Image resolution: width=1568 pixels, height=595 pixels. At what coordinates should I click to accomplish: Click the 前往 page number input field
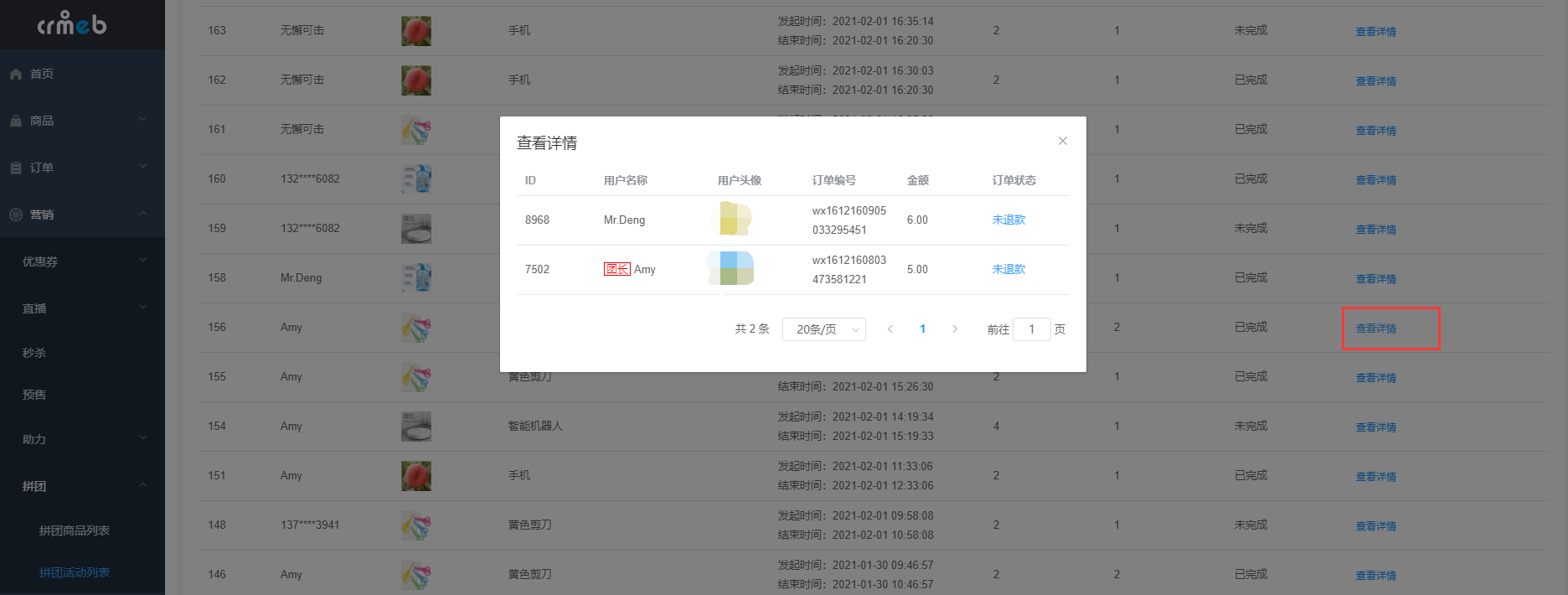[x=1032, y=329]
